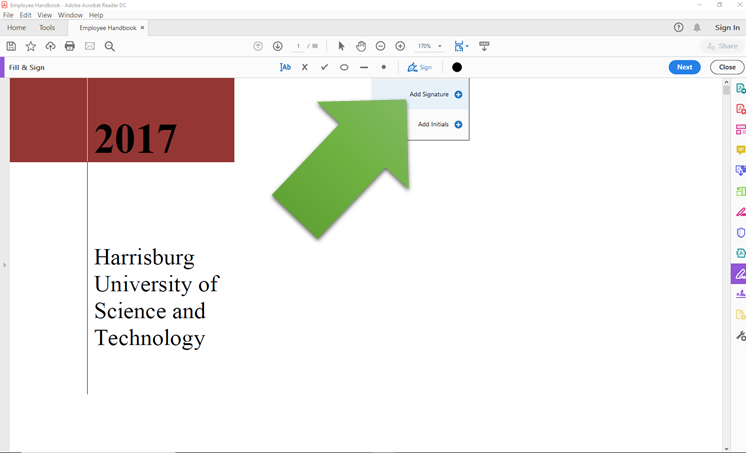Click the Save file icon
746x453 pixels.
pyautogui.click(x=11, y=46)
